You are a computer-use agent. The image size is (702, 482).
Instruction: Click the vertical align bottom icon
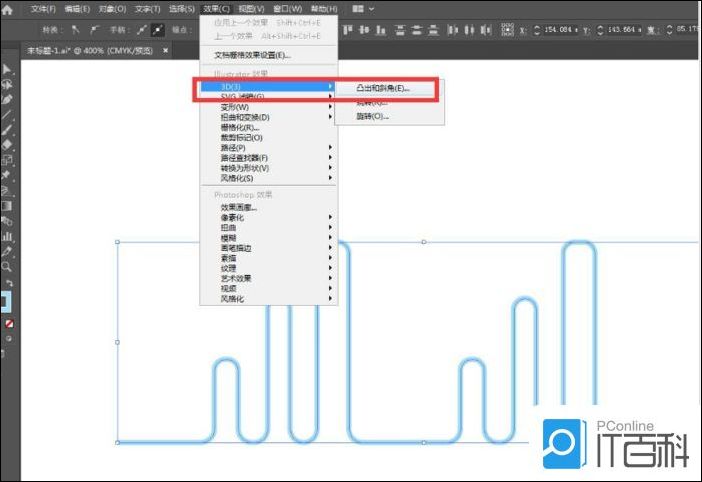click(381, 30)
